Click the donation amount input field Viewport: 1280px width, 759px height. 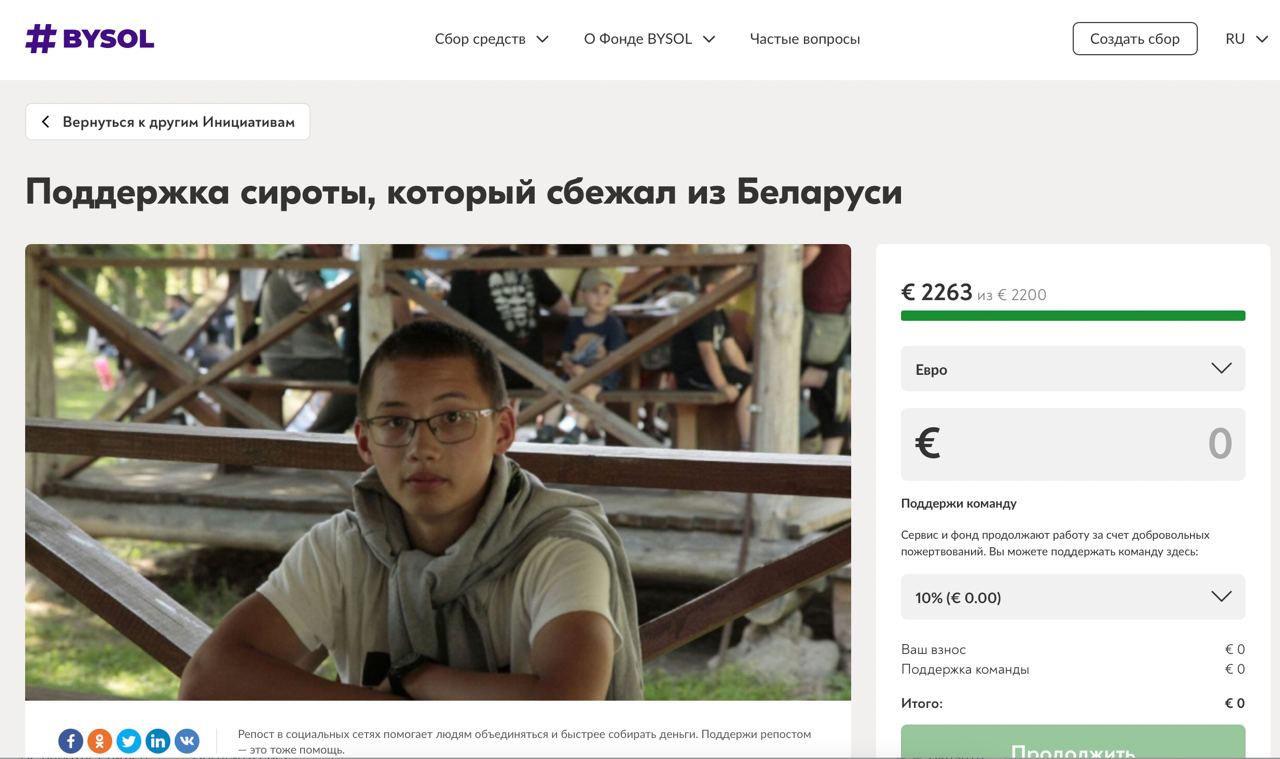(x=1073, y=444)
